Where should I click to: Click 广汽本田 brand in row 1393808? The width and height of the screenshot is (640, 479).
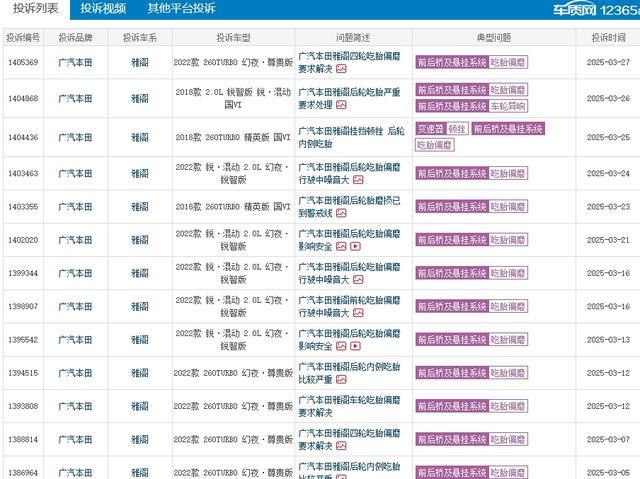point(76,406)
